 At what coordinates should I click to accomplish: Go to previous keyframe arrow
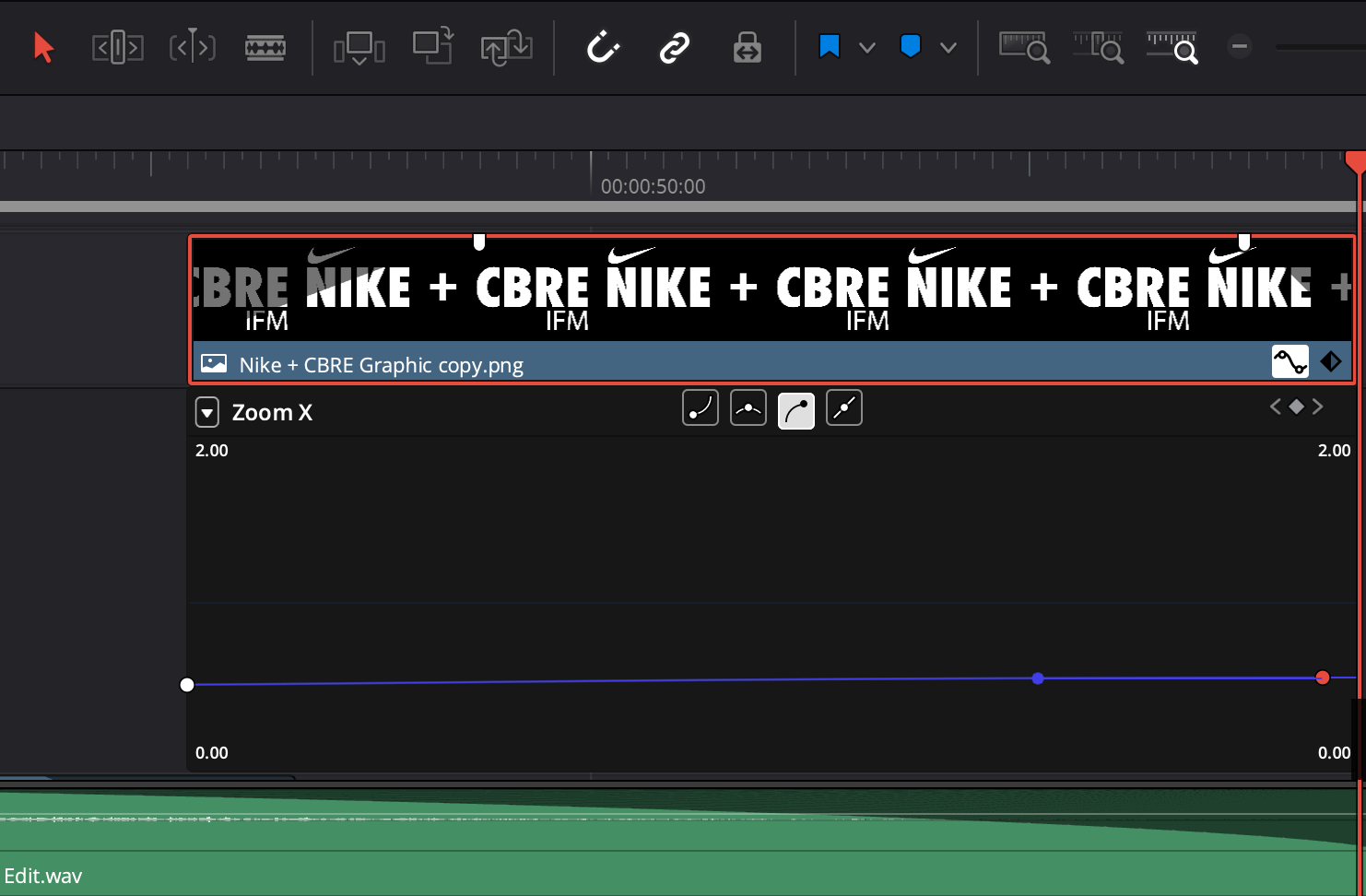1276,407
